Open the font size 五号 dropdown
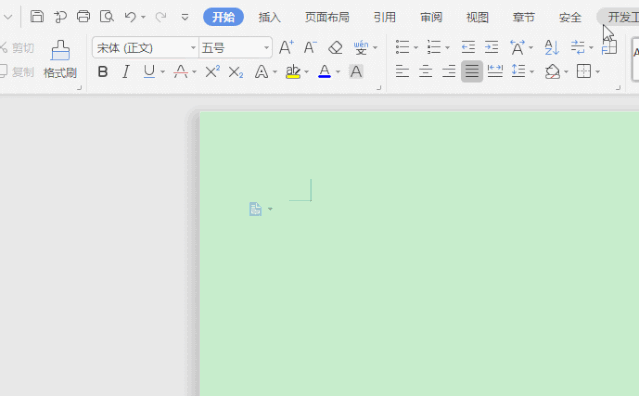 click(266, 48)
